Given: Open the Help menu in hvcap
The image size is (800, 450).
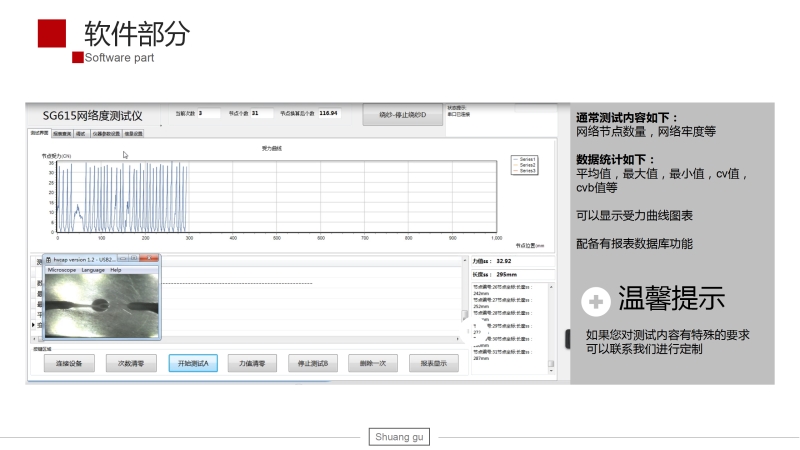Looking at the screenshot, I should pyautogui.click(x=116, y=270).
